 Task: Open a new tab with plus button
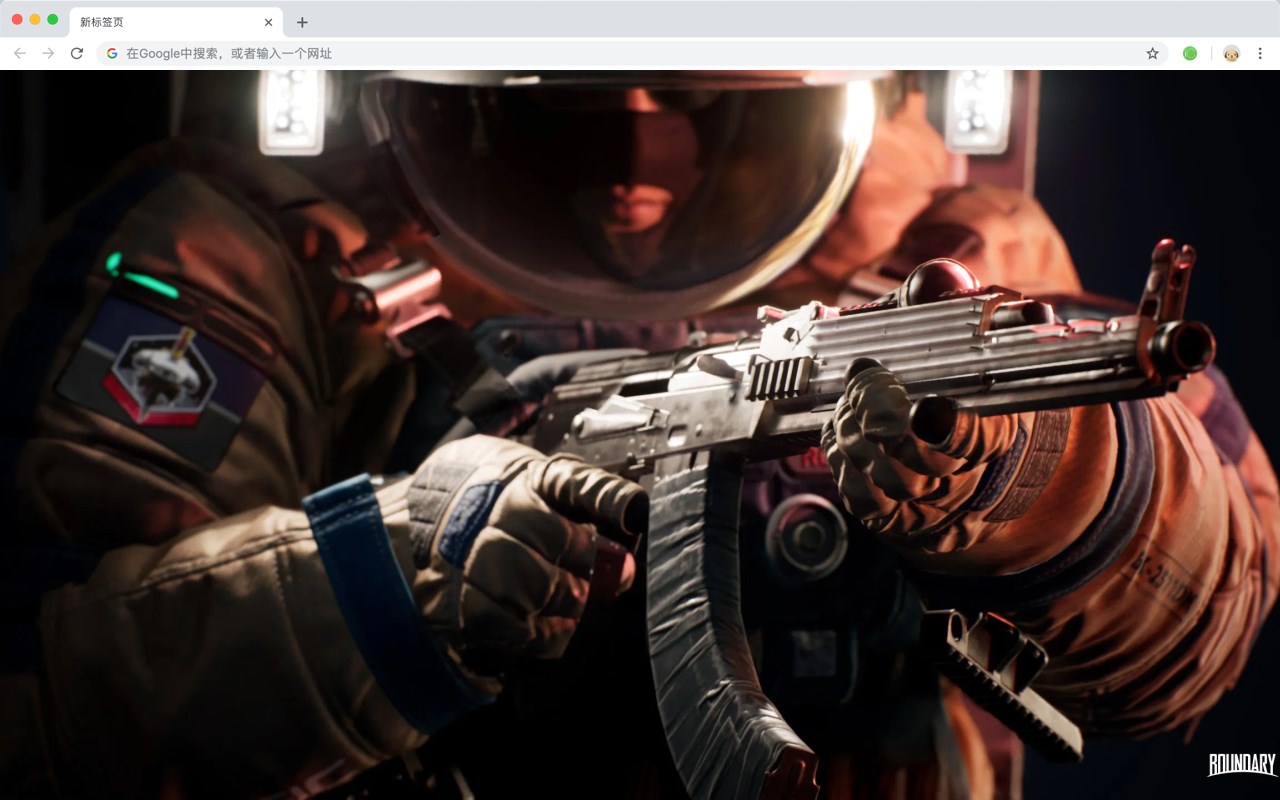pos(302,22)
